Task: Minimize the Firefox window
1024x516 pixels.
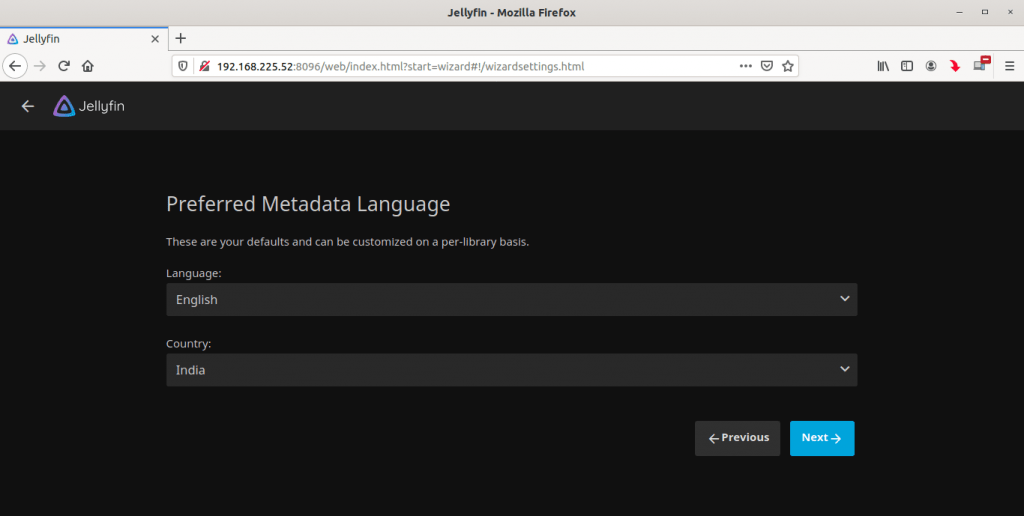Action: pyautogui.click(x=959, y=12)
